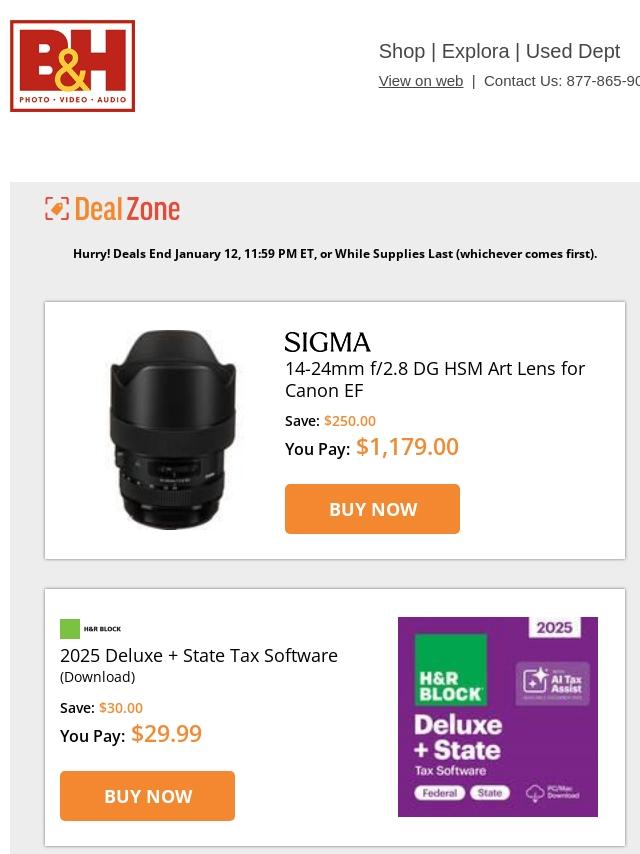Viewport: 640px width, 854px height.
Task: Click the $1,179.00 lens price
Action: point(407,447)
